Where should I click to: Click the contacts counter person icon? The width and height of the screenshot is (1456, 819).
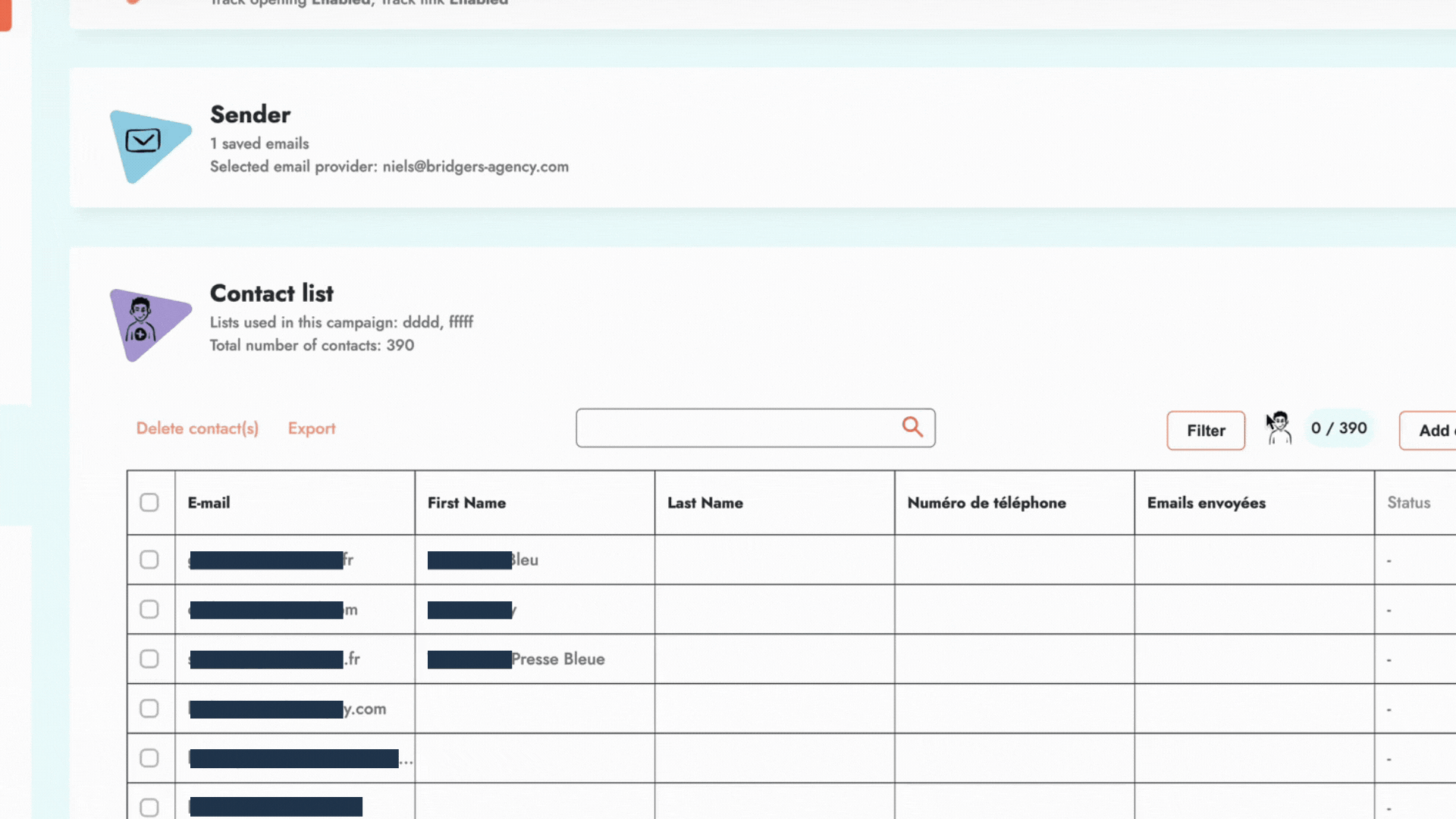[1279, 428]
